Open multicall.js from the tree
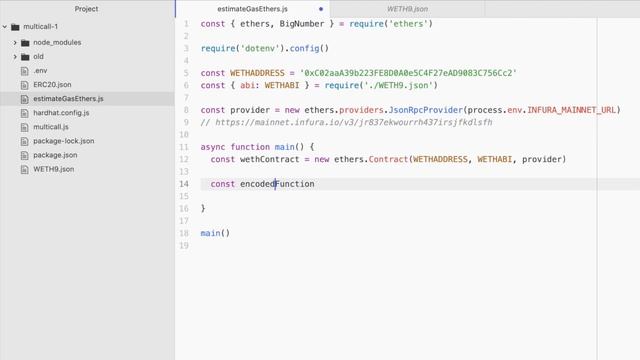The image size is (640, 360). click(x=51, y=127)
